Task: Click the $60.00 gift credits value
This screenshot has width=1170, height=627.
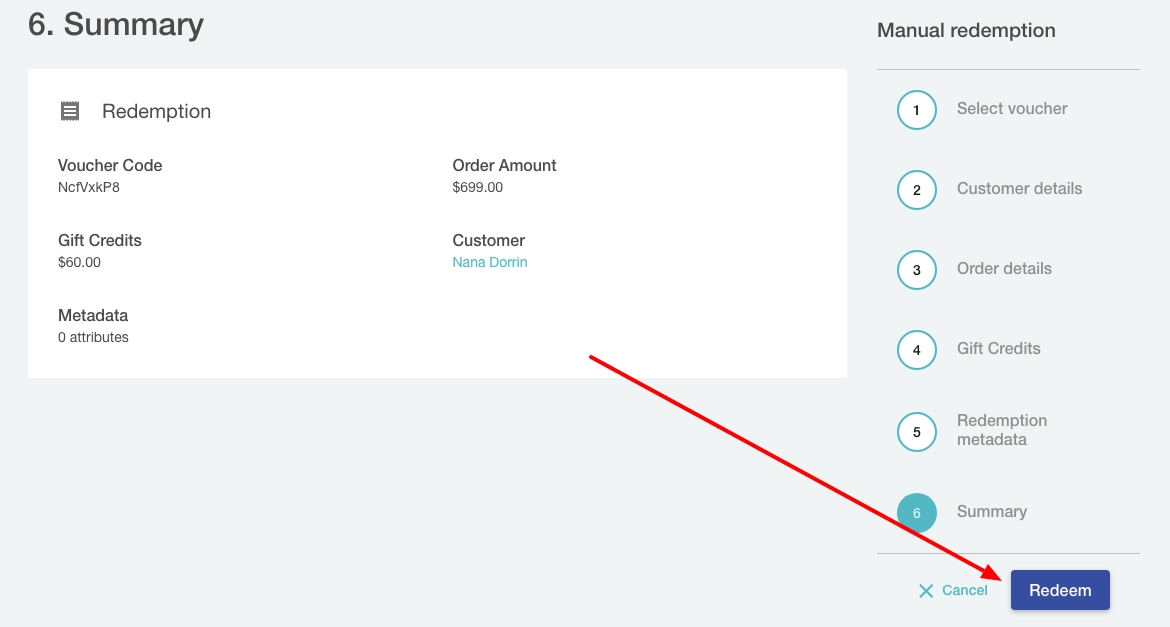Action: click(x=79, y=263)
